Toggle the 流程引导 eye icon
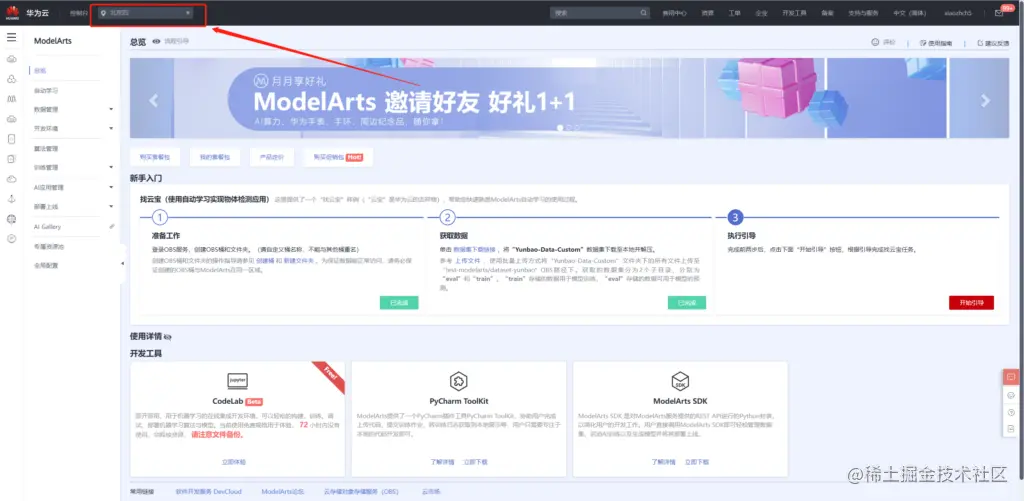The width and height of the screenshot is (1024, 501). click(x=156, y=41)
